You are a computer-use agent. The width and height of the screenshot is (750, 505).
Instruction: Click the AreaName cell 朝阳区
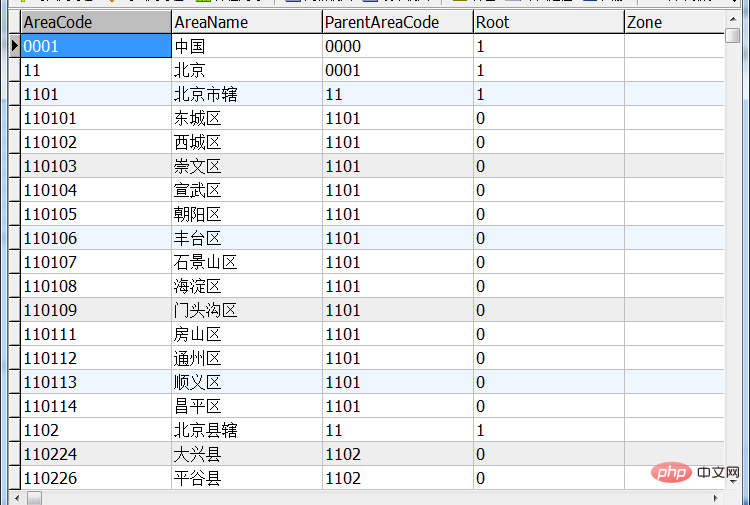(247, 214)
